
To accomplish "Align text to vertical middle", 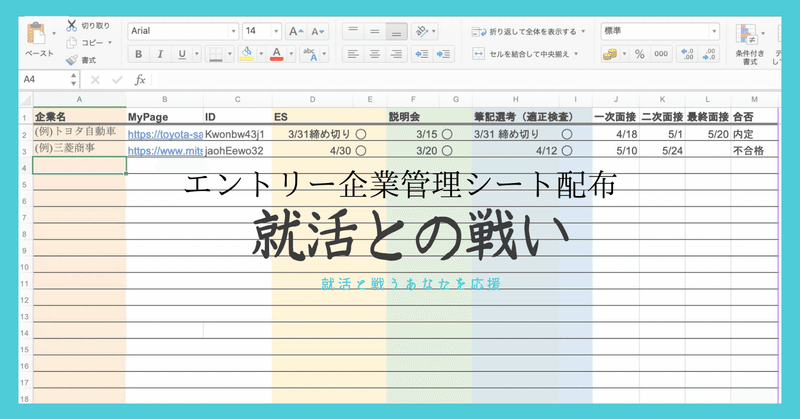I will (374, 32).
